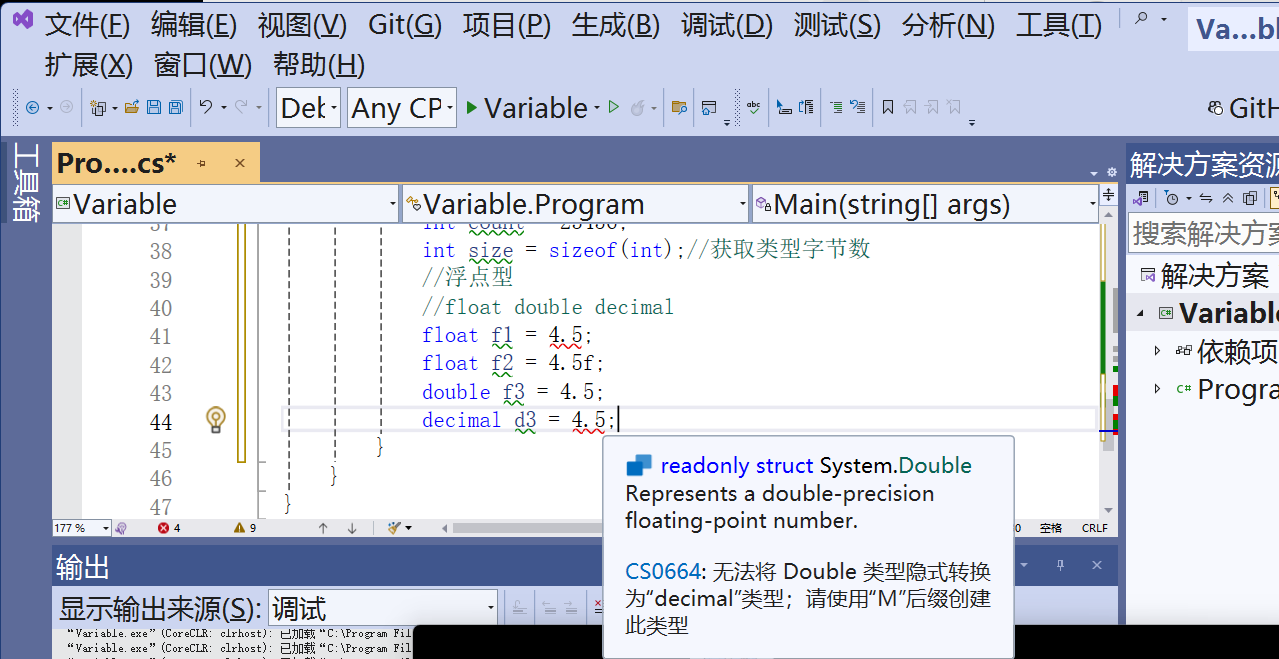This screenshot has width=1279, height=659.
Task: Open the GitHub Copilot button
Action: coord(1242,107)
